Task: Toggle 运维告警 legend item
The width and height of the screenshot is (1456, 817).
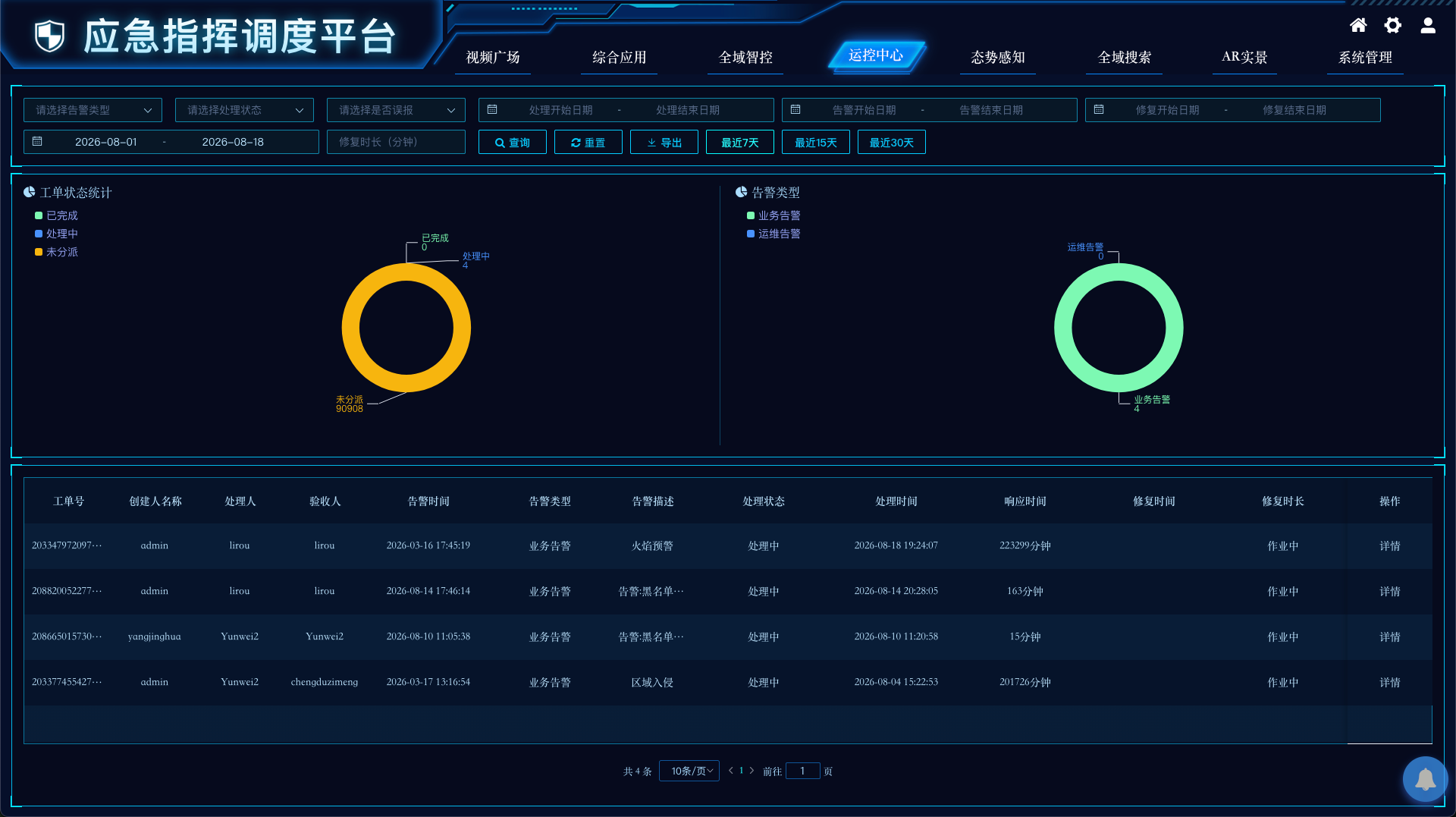Action: (x=773, y=234)
